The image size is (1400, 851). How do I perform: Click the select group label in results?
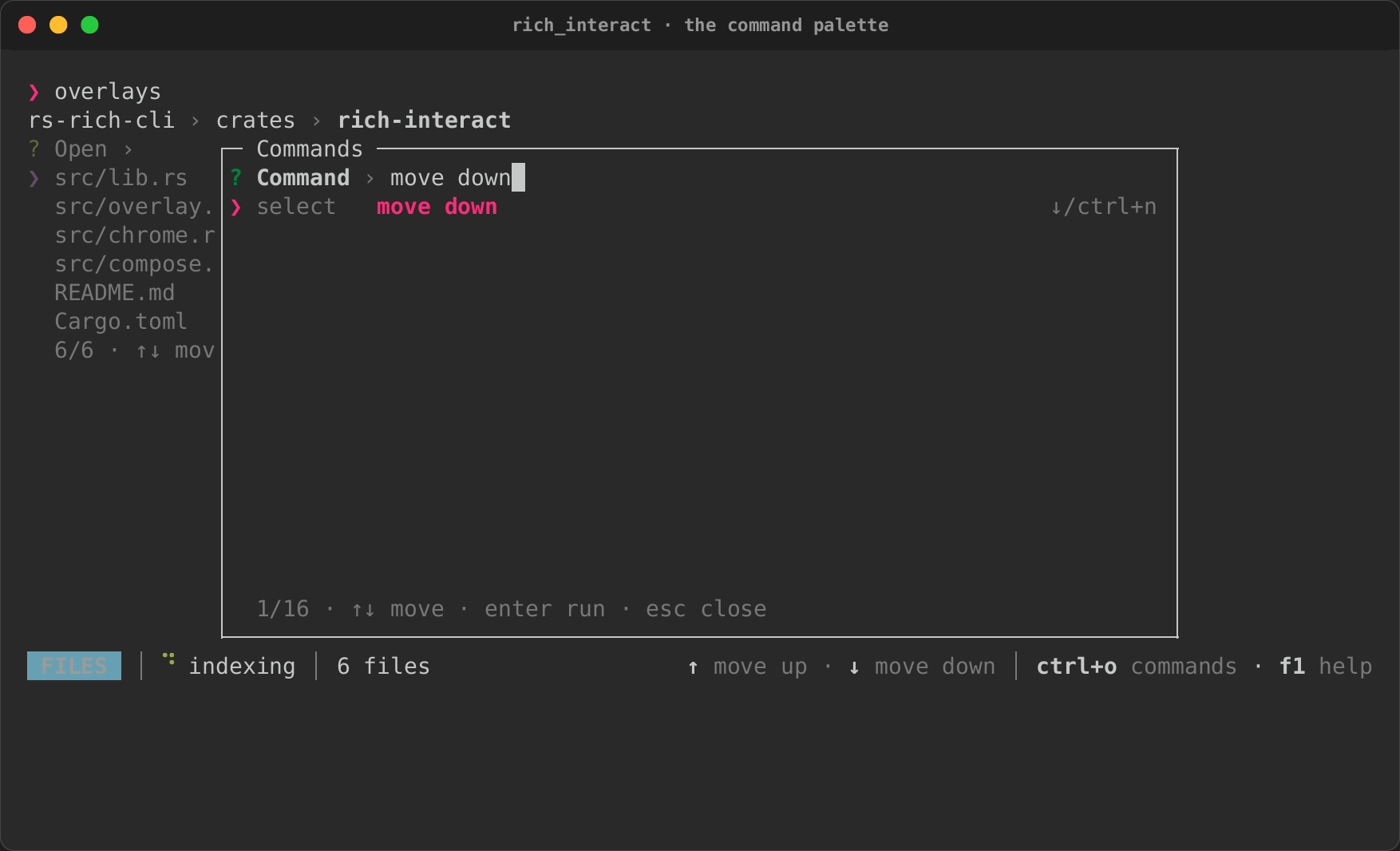296,207
